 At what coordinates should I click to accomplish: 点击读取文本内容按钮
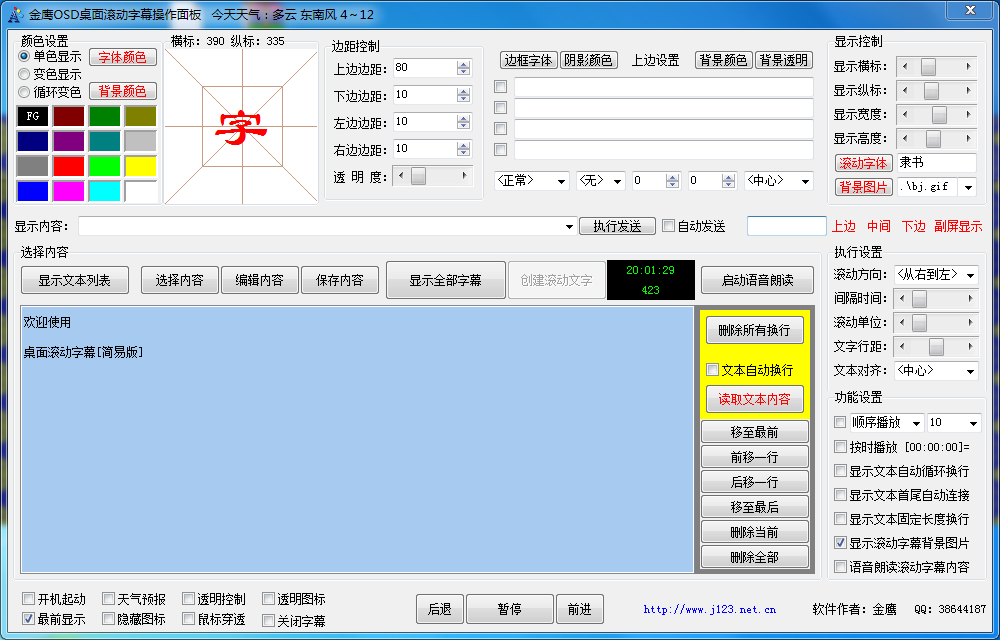coord(755,399)
